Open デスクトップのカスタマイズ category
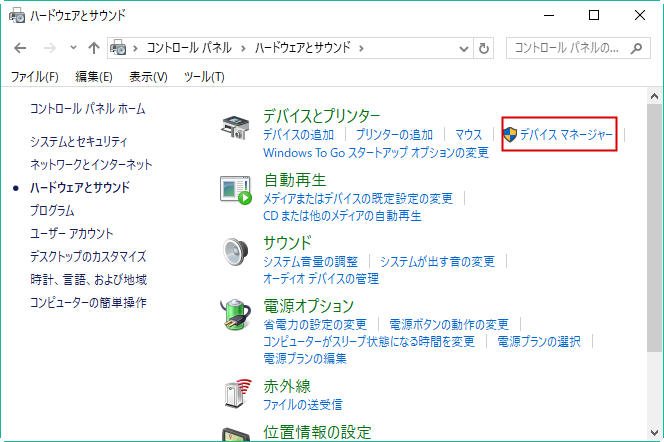Image resolution: width=664 pixels, height=442 pixels. point(88,257)
